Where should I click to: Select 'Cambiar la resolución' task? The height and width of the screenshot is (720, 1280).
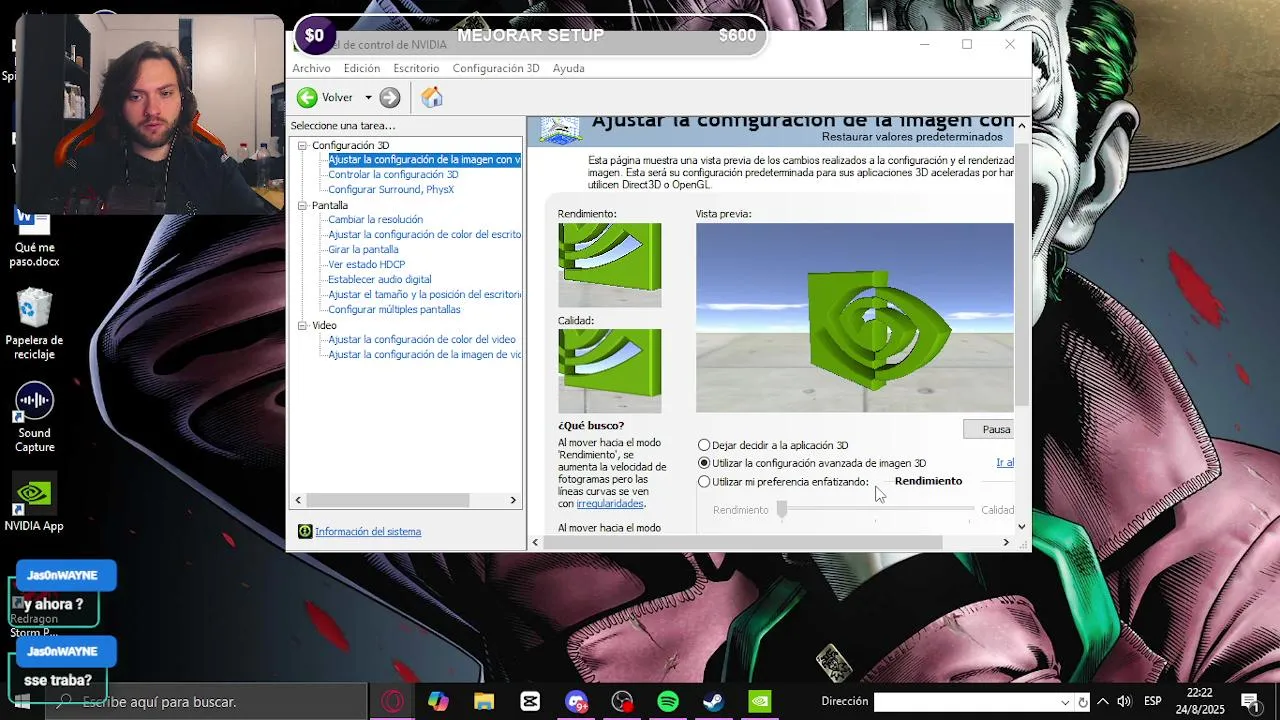pyautogui.click(x=375, y=219)
